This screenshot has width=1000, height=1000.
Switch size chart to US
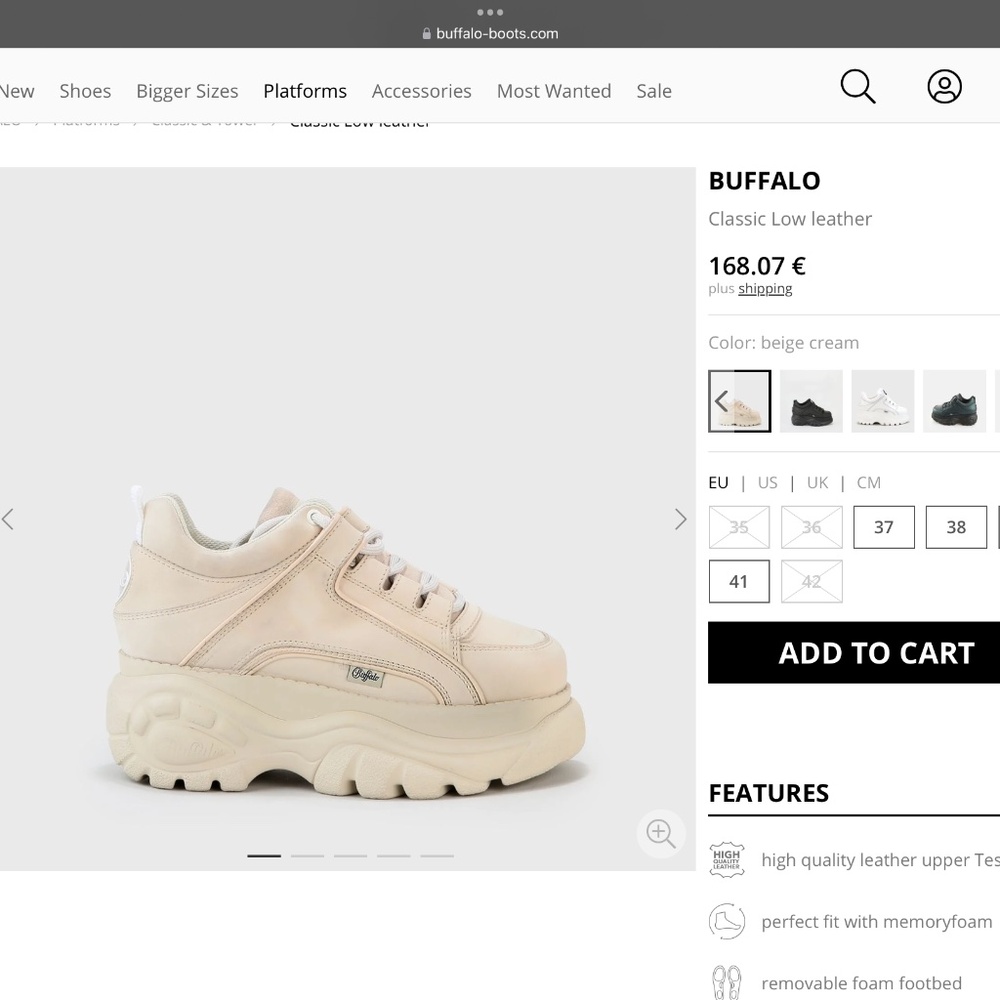click(x=767, y=483)
